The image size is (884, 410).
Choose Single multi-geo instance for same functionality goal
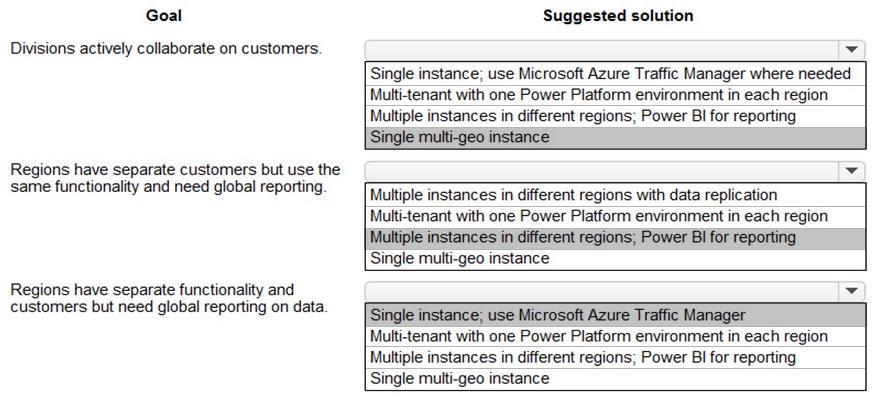pyautogui.click(x=460, y=258)
